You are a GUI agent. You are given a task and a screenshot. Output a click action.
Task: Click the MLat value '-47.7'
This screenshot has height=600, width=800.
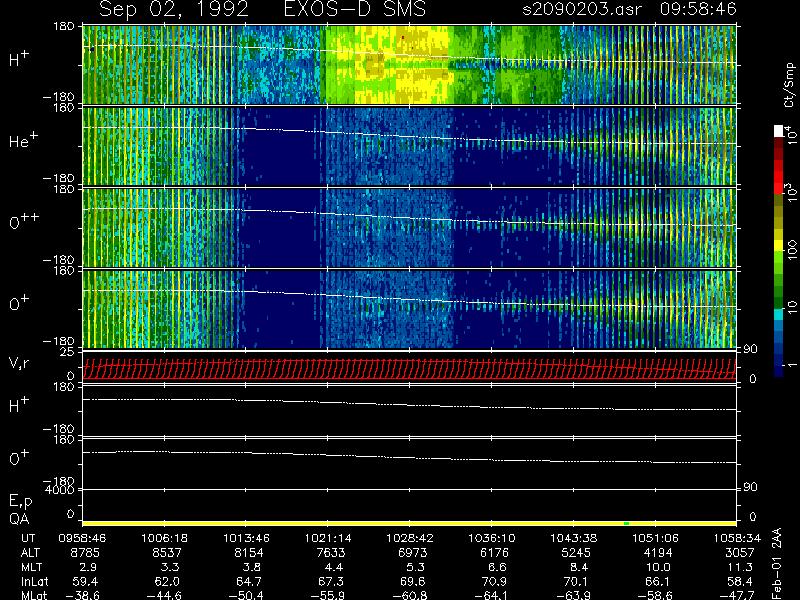click(x=737, y=595)
